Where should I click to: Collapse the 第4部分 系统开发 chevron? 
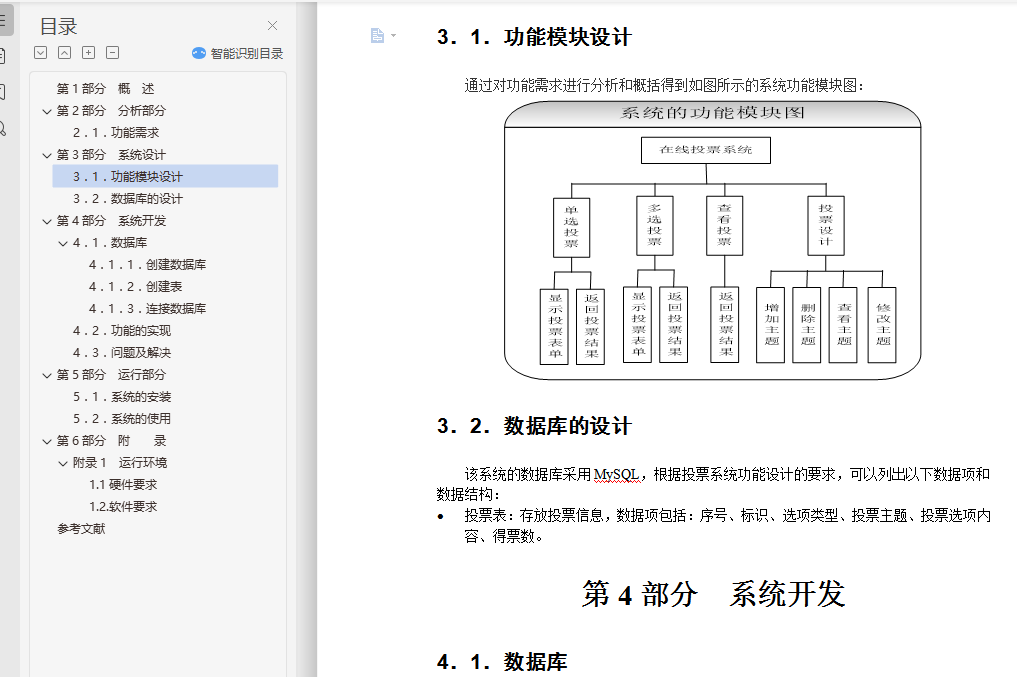47,221
